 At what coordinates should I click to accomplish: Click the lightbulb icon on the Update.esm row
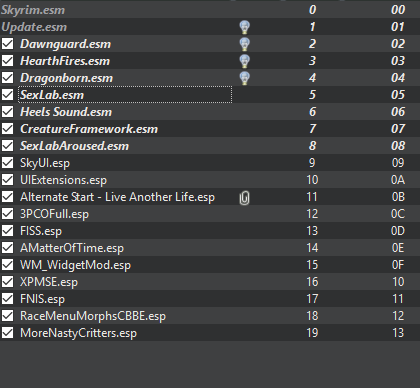[x=245, y=27]
